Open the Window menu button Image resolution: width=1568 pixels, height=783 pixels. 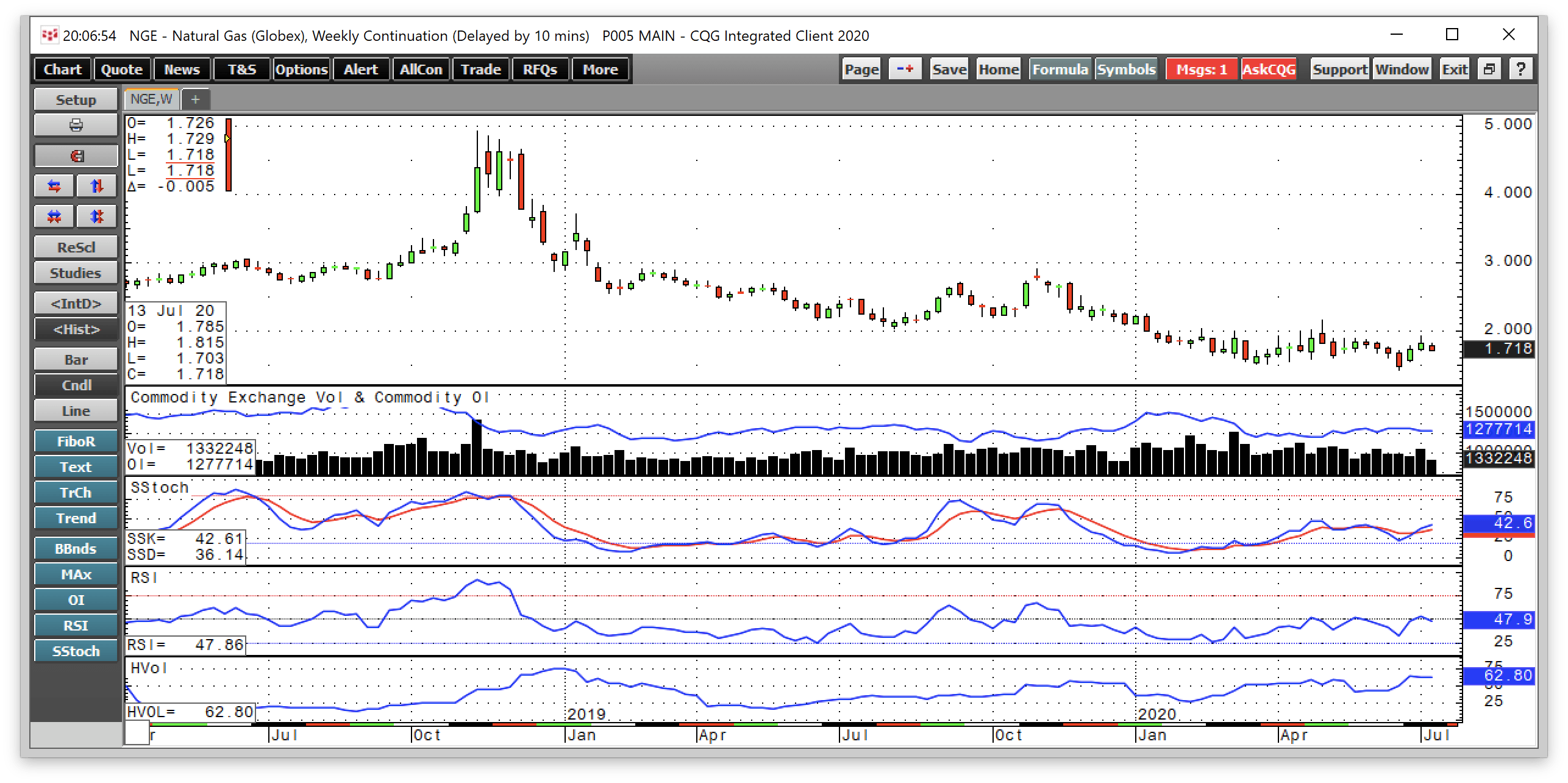[x=1402, y=70]
